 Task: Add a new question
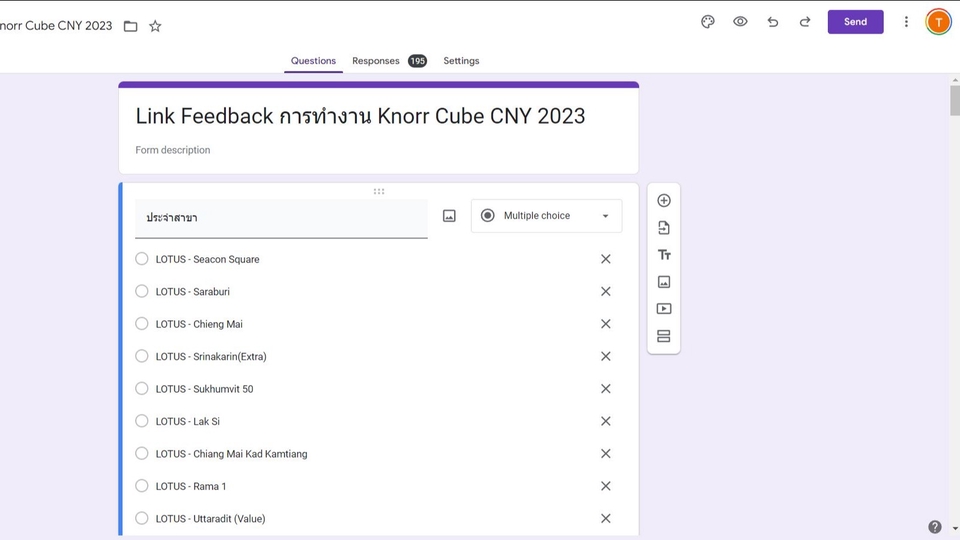[x=664, y=201]
